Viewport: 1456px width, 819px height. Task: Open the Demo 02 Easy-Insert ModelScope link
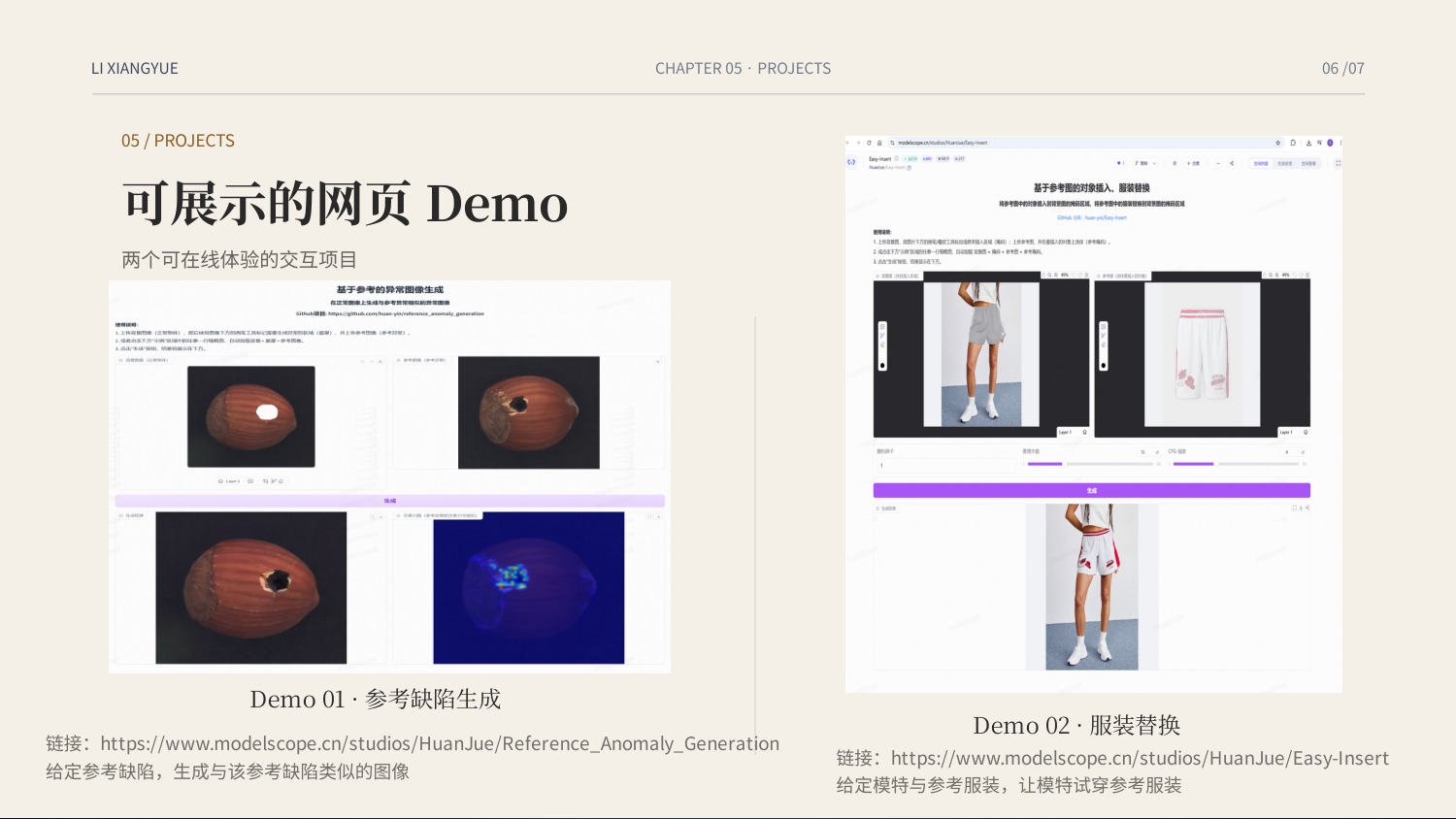[1140, 758]
